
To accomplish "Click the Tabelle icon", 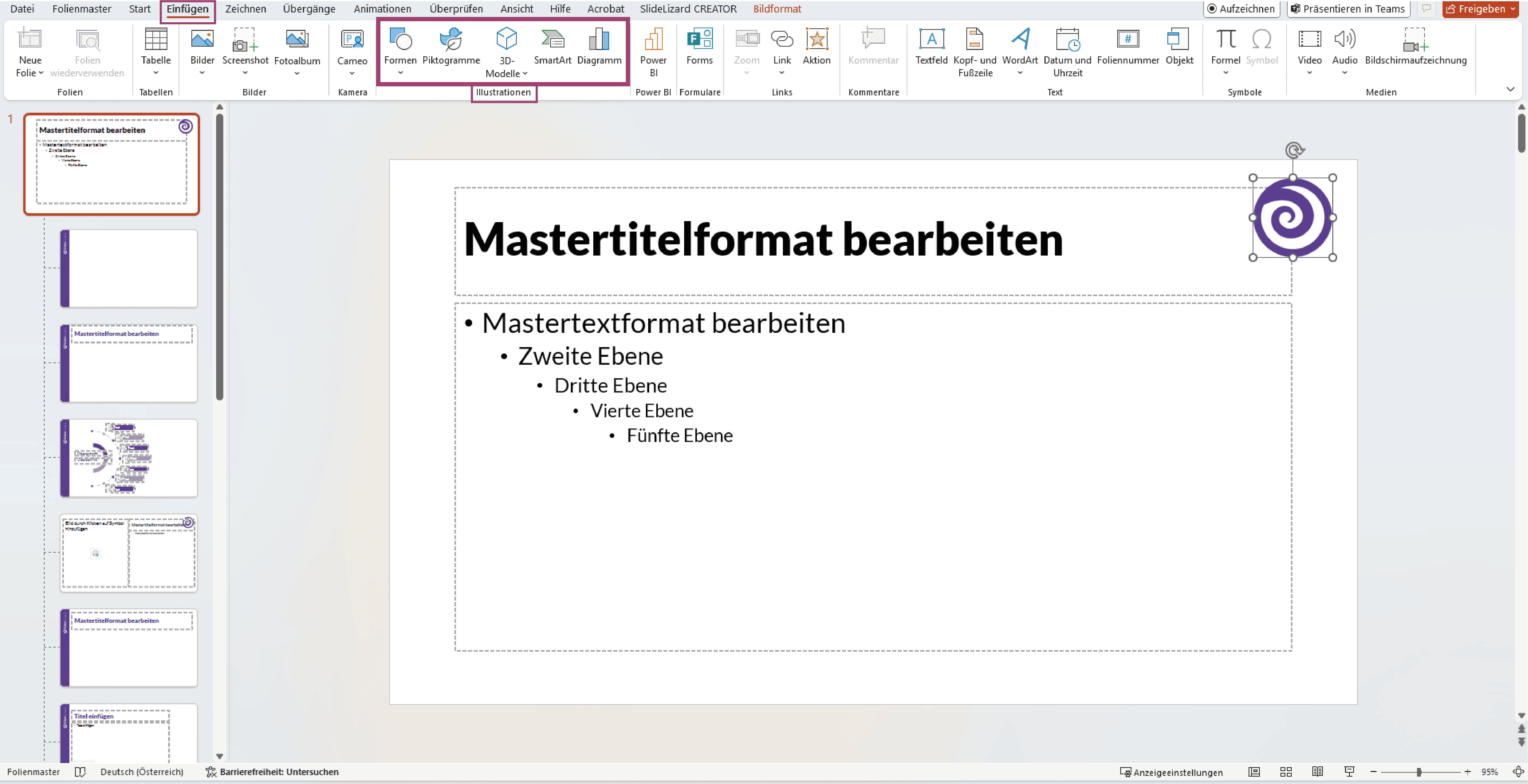I will (156, 39).
